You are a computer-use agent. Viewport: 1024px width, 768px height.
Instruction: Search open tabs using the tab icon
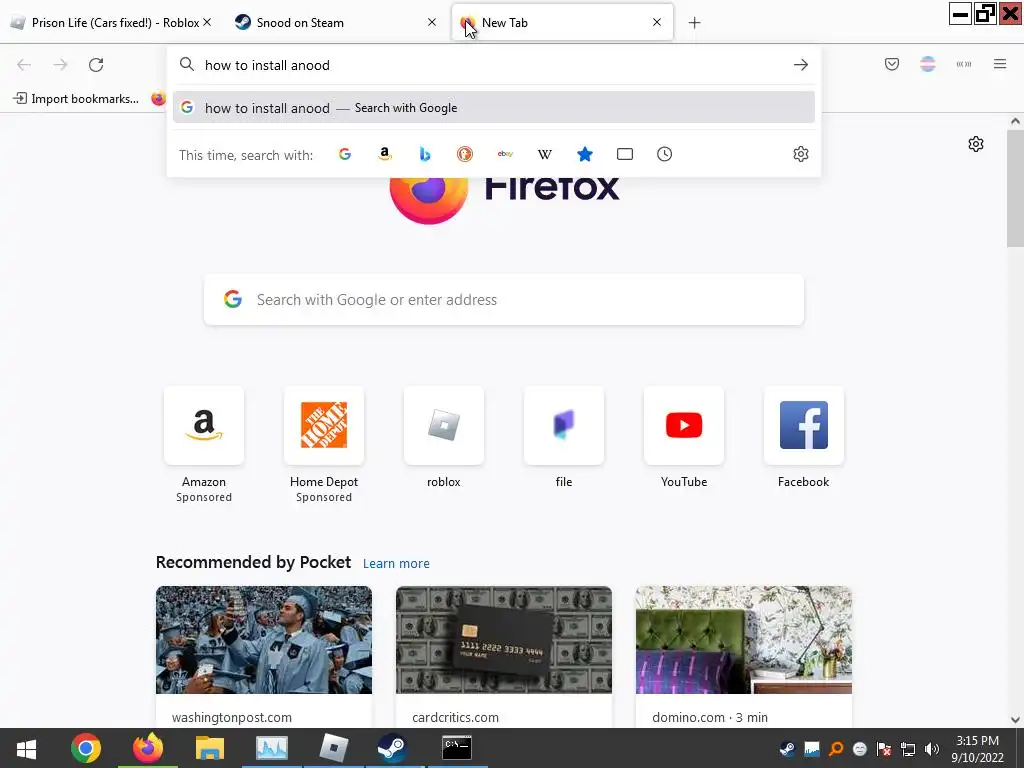[x=625, y=154]
